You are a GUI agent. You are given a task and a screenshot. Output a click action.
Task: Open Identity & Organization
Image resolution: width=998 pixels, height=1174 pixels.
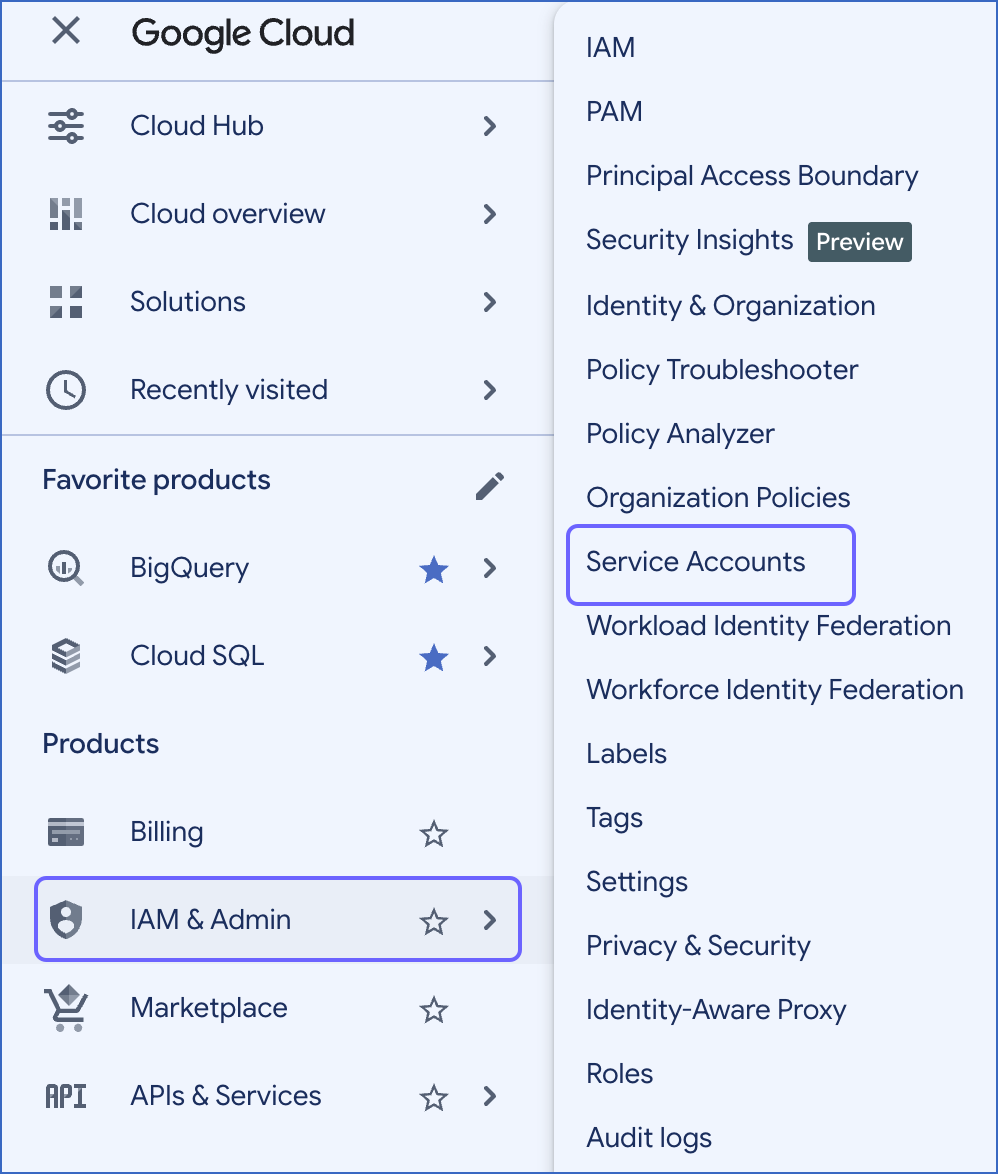(730, 305)
